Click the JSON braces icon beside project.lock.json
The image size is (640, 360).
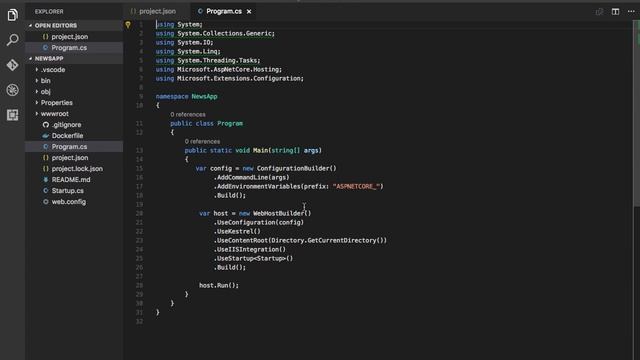pyautogui.click(x=46, y=169)
